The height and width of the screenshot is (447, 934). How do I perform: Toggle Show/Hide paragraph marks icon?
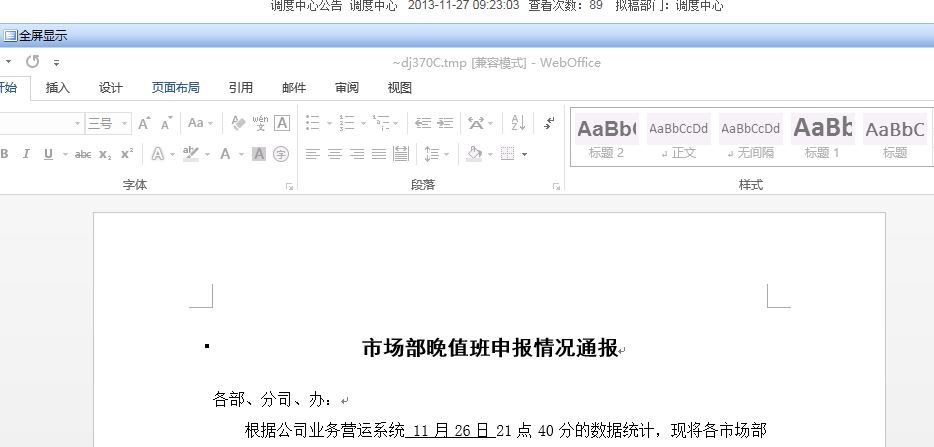[549, 123]
